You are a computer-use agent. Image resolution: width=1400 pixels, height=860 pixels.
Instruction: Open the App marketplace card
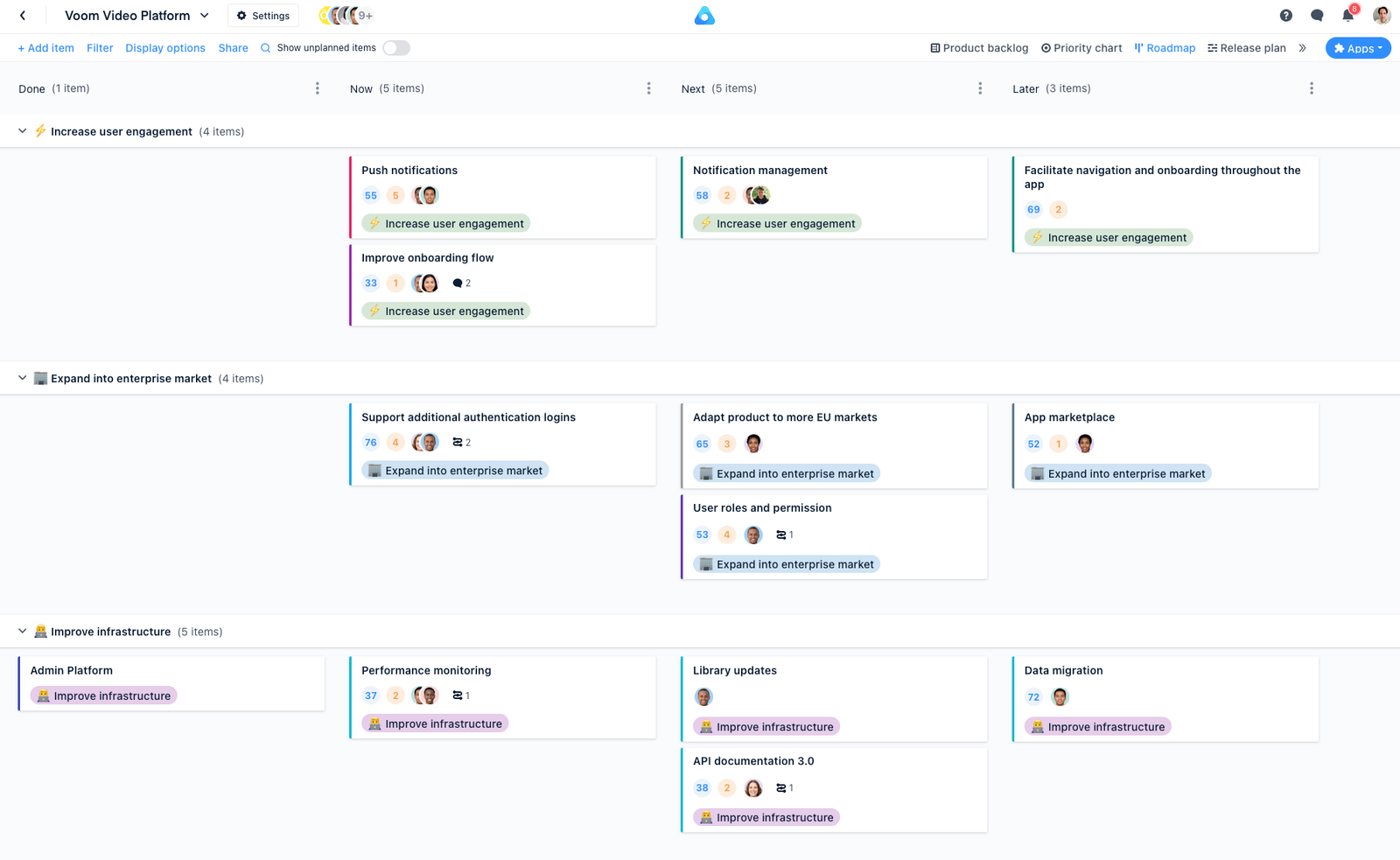[x=1165, y=446]
